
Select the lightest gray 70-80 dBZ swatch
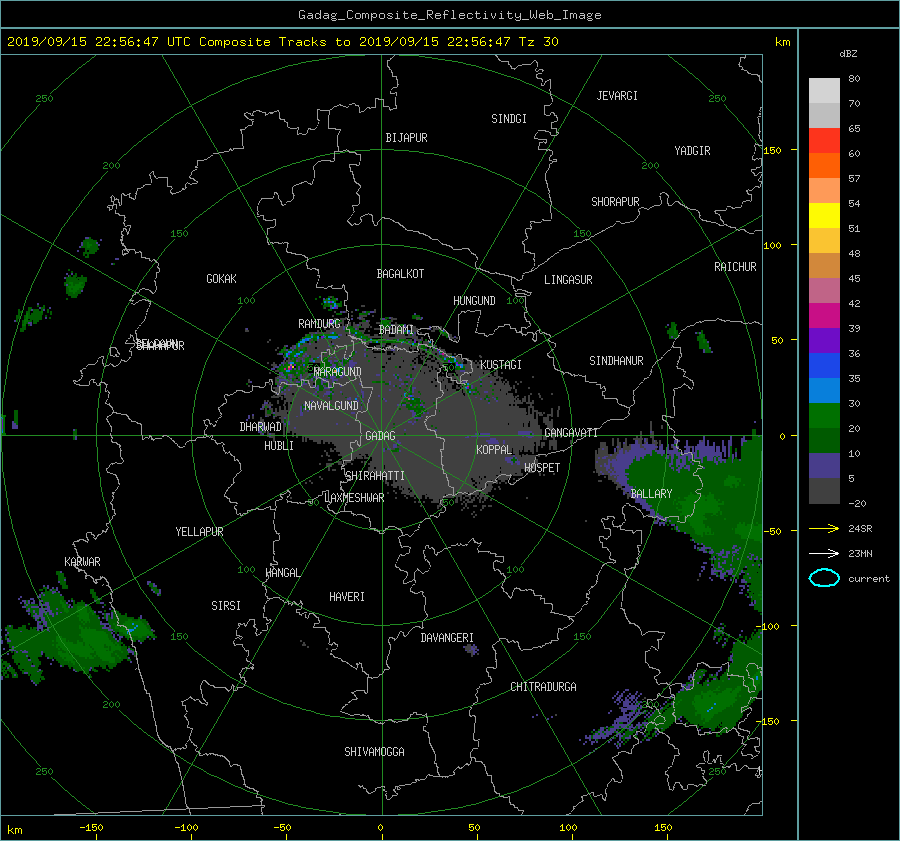824,91
